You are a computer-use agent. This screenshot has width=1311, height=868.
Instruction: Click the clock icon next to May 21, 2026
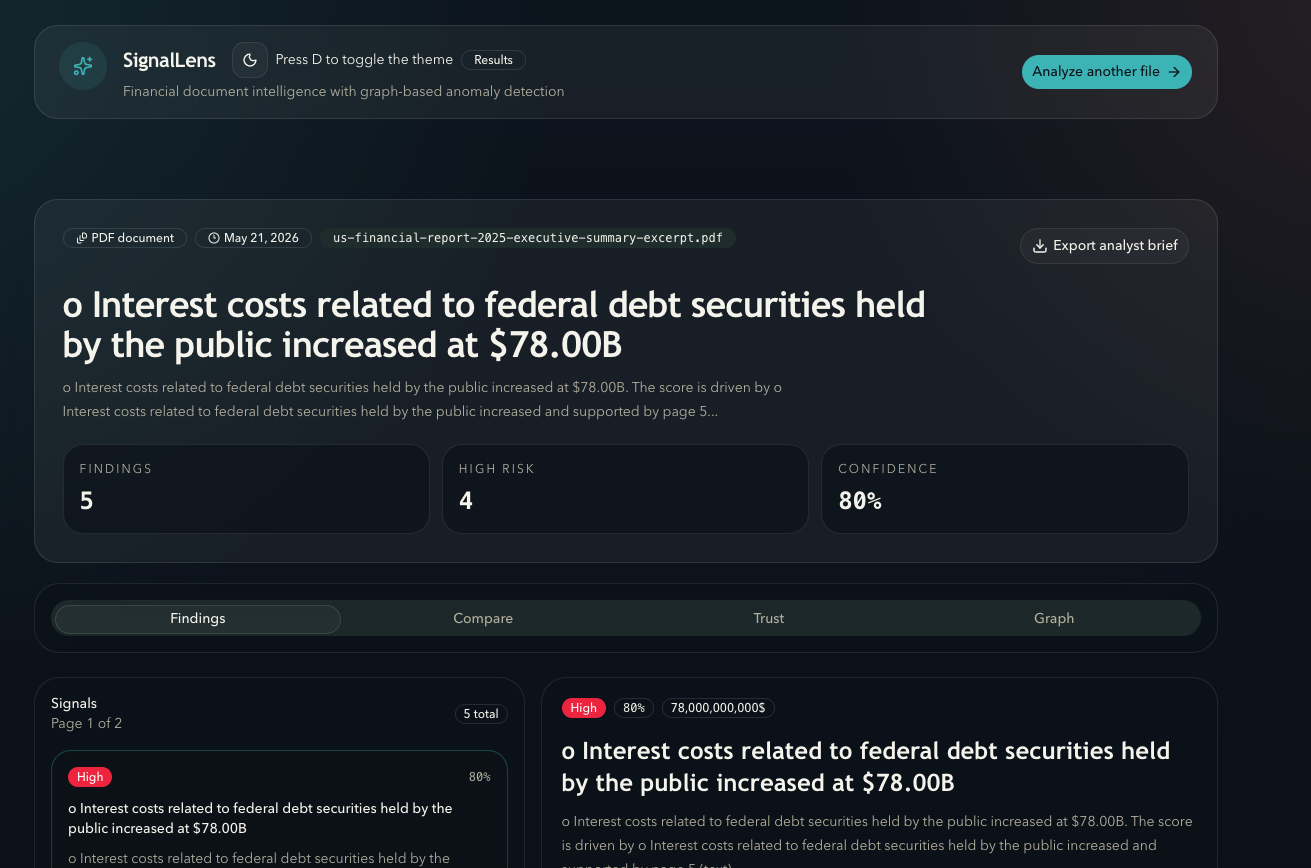coord(214,238)
